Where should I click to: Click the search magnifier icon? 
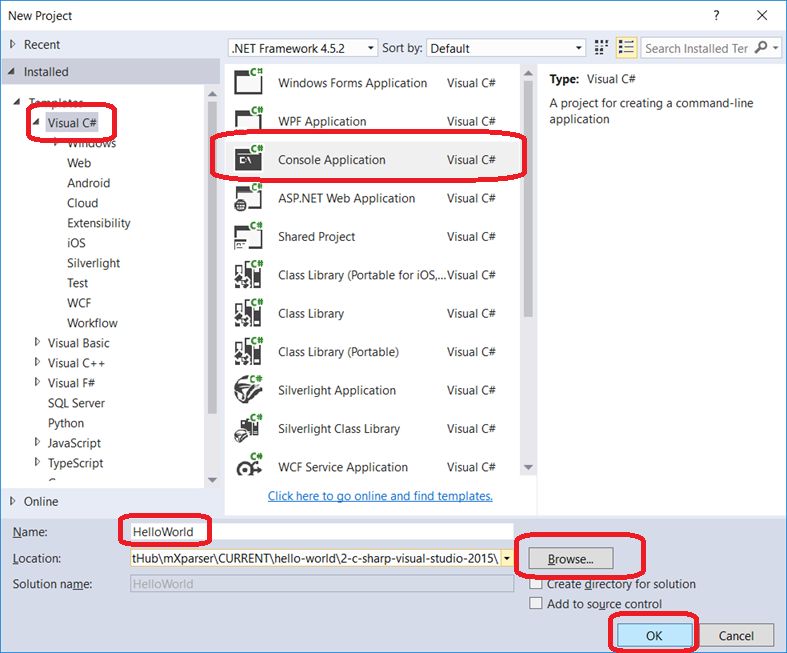tap(761, 48)
